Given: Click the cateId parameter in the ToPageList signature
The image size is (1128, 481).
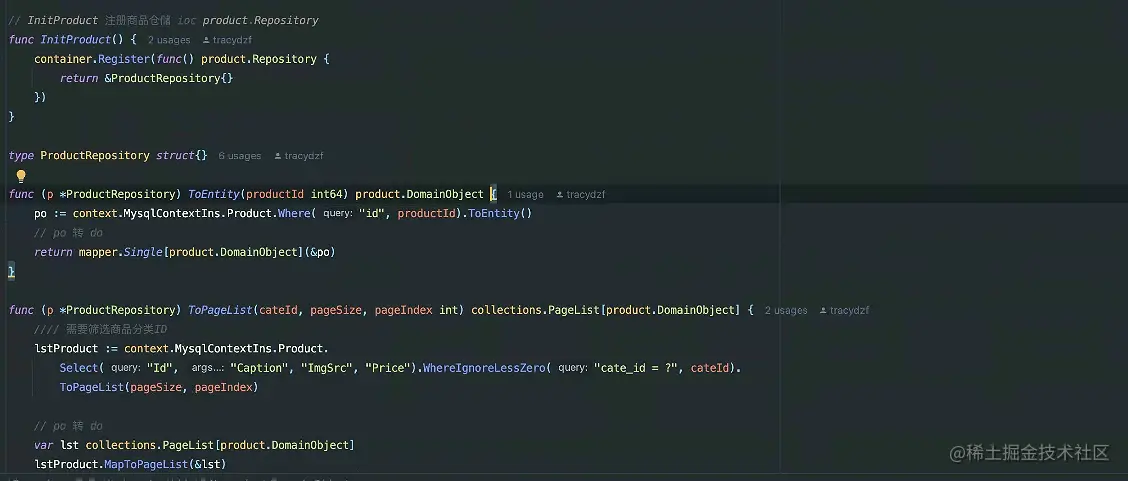Looking at the screenshot, I should point(278,310).
